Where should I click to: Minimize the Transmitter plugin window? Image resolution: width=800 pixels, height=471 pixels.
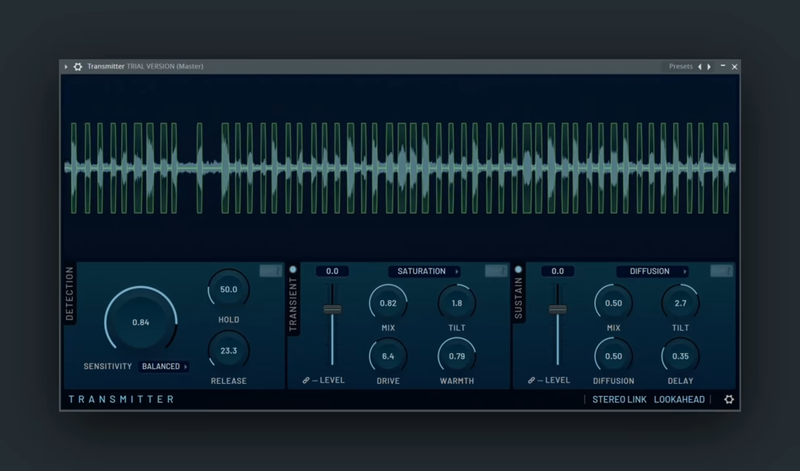723,66
